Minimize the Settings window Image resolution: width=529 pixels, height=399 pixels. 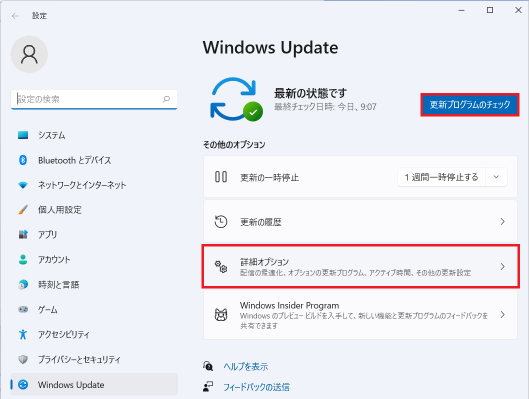tap(462, 10)
